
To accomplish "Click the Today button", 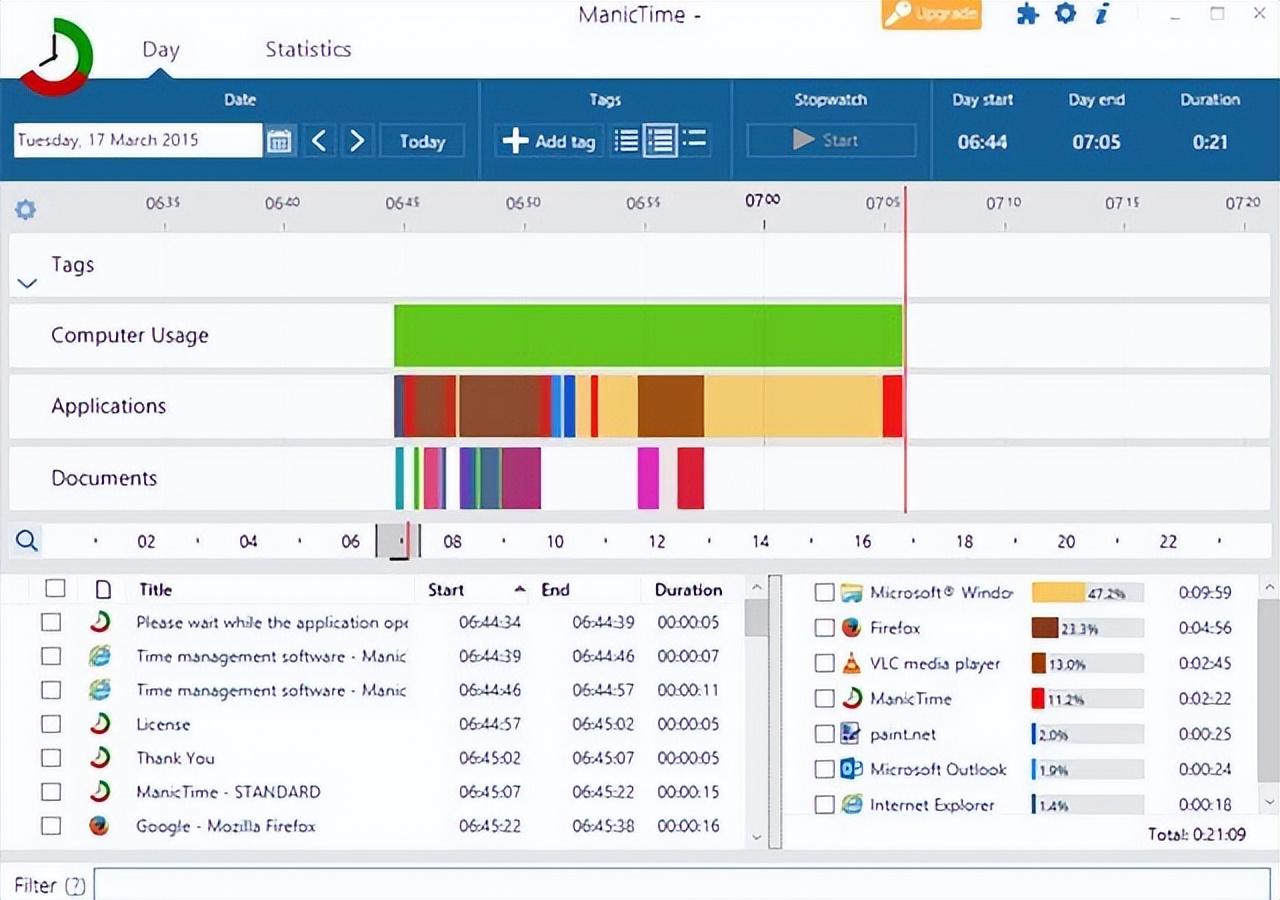I will (422, 141).
